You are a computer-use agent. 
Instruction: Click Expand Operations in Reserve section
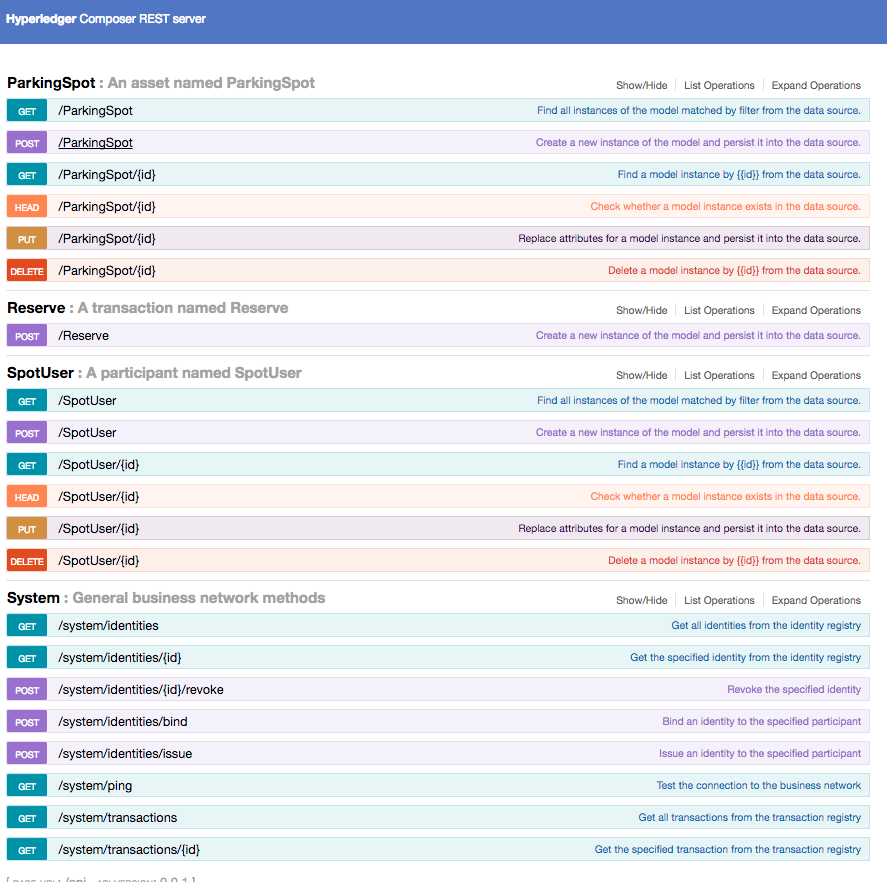816,311
